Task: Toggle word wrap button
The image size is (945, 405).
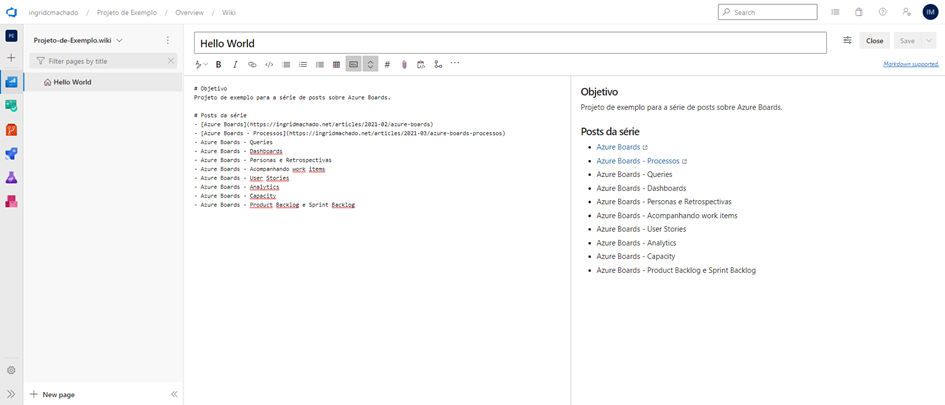Action: coord(354,64)
